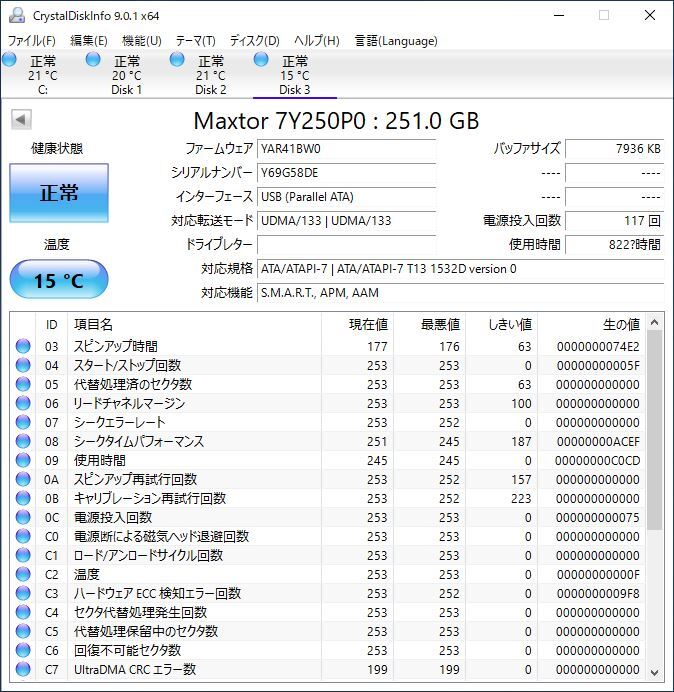Click the interface field USB (Parallel ATA)
Viewport: 674px width, 692px height.
pyautogui.click(x=346, y=196)
